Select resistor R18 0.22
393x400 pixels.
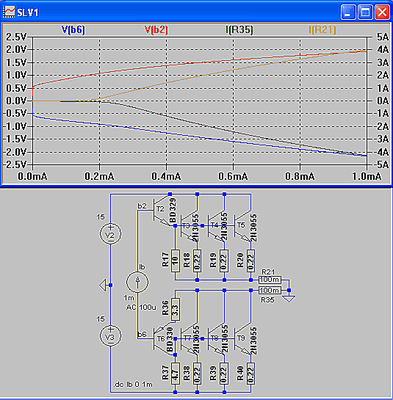pos(197,260)
